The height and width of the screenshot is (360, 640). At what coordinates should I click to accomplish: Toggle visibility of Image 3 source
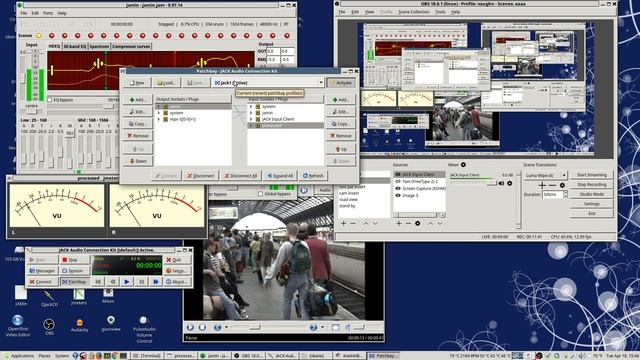pos(398,196)
